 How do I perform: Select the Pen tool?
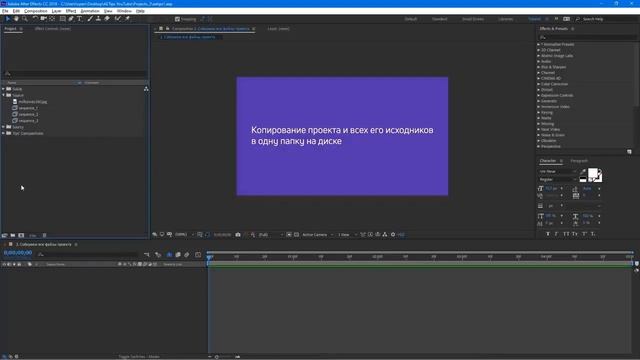coord(71,19)
